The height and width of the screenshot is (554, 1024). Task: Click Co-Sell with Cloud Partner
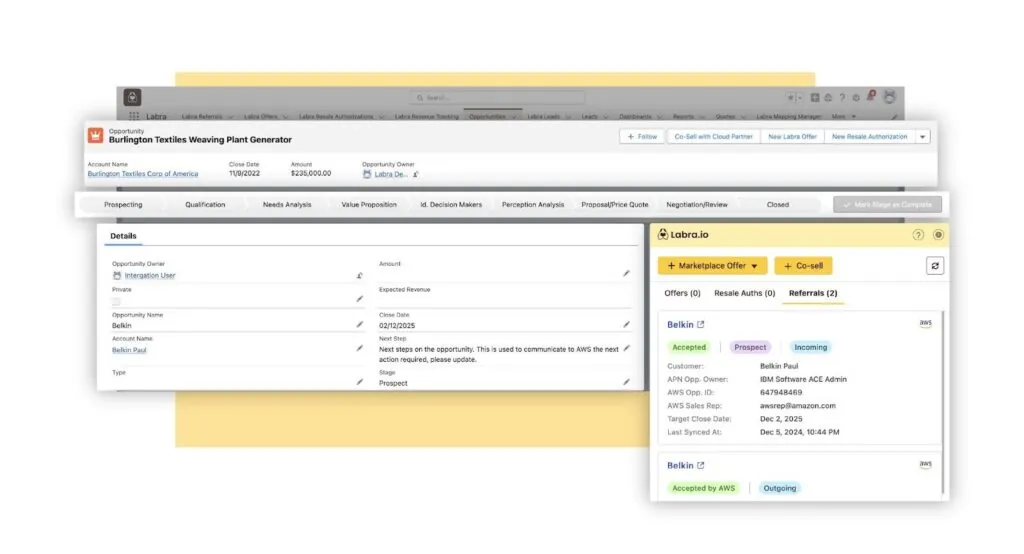click(713, 137)
